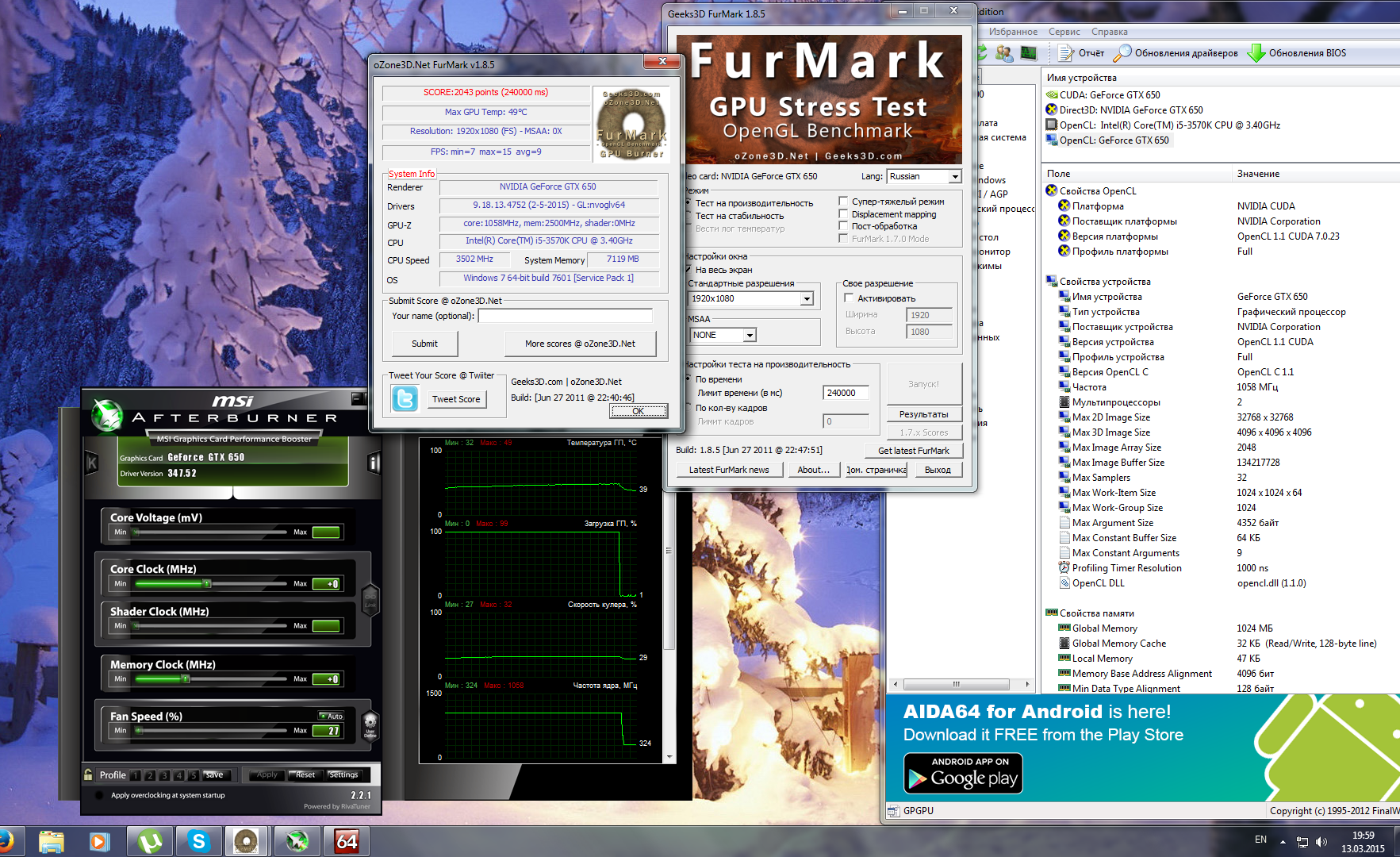Select Afterburner profile slot 5

point(193,775)
